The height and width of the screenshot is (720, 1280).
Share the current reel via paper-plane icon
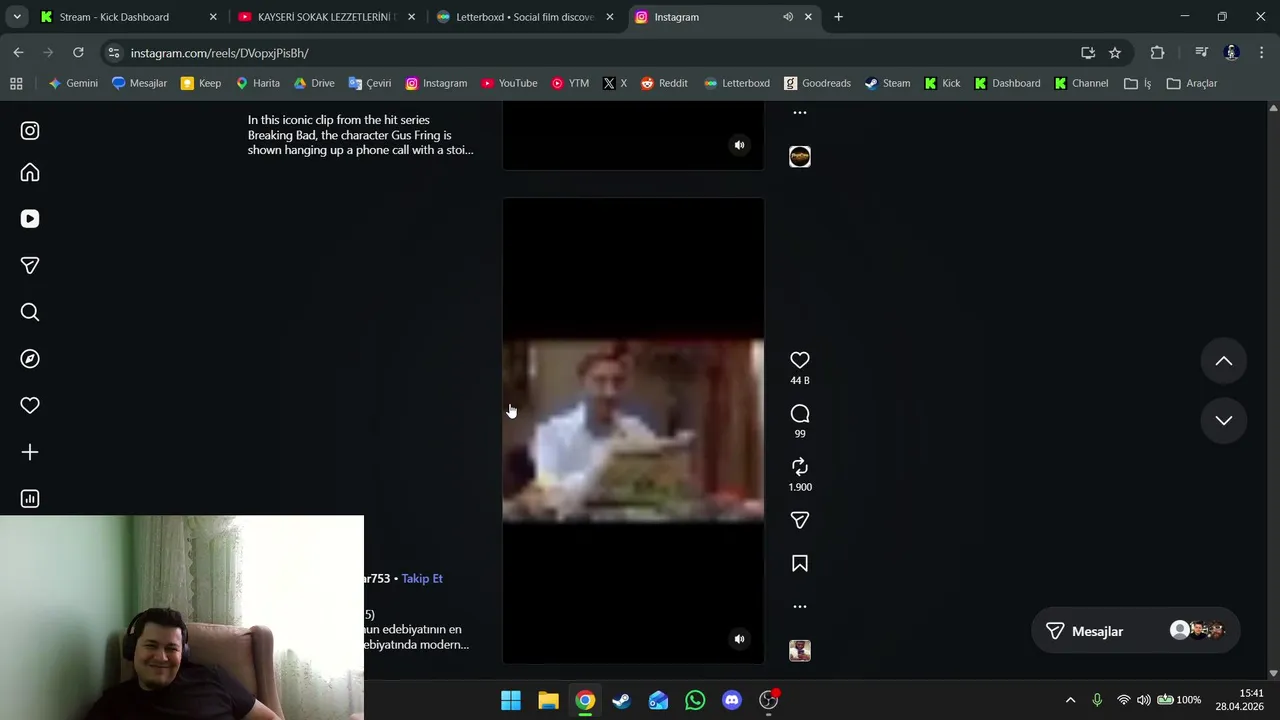pyautogui.click(x=800, y=520)
